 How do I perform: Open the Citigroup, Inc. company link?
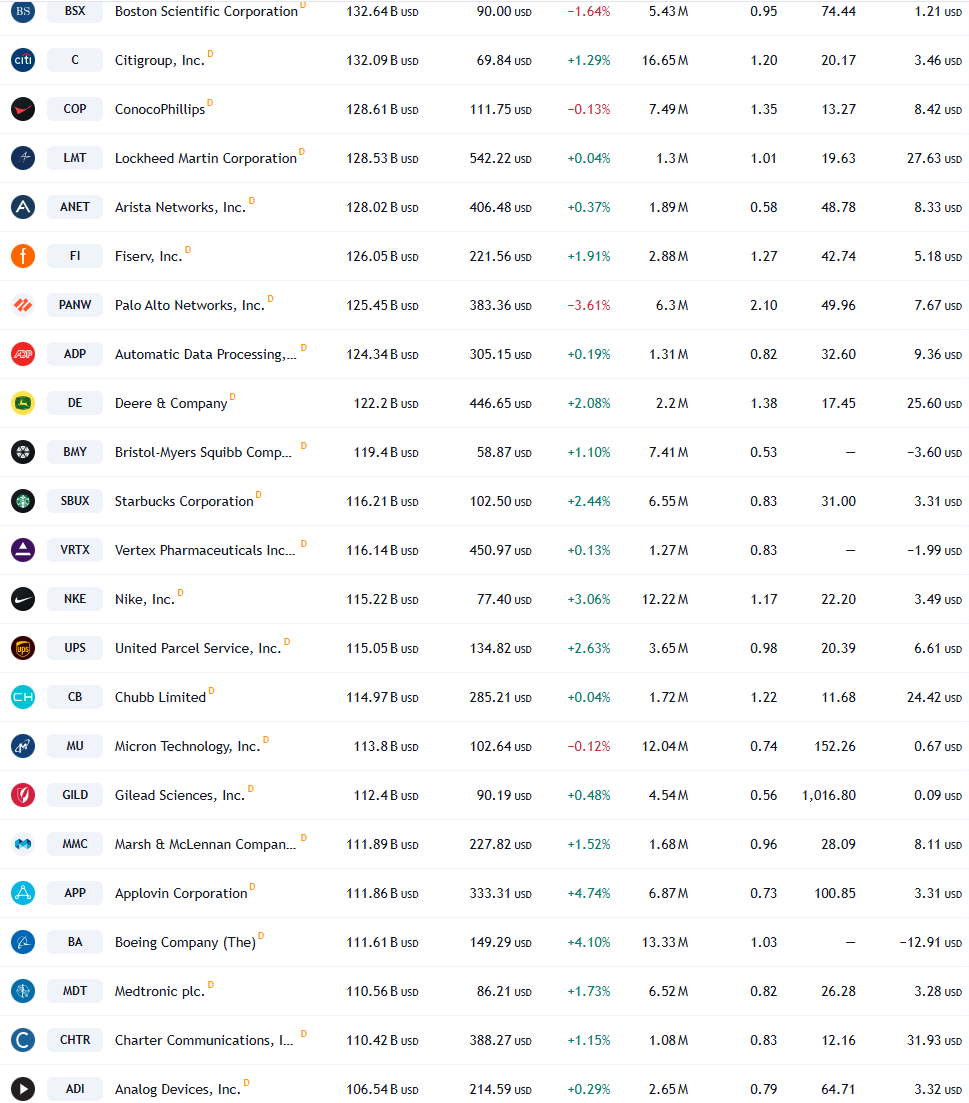(x=160, y=60)
